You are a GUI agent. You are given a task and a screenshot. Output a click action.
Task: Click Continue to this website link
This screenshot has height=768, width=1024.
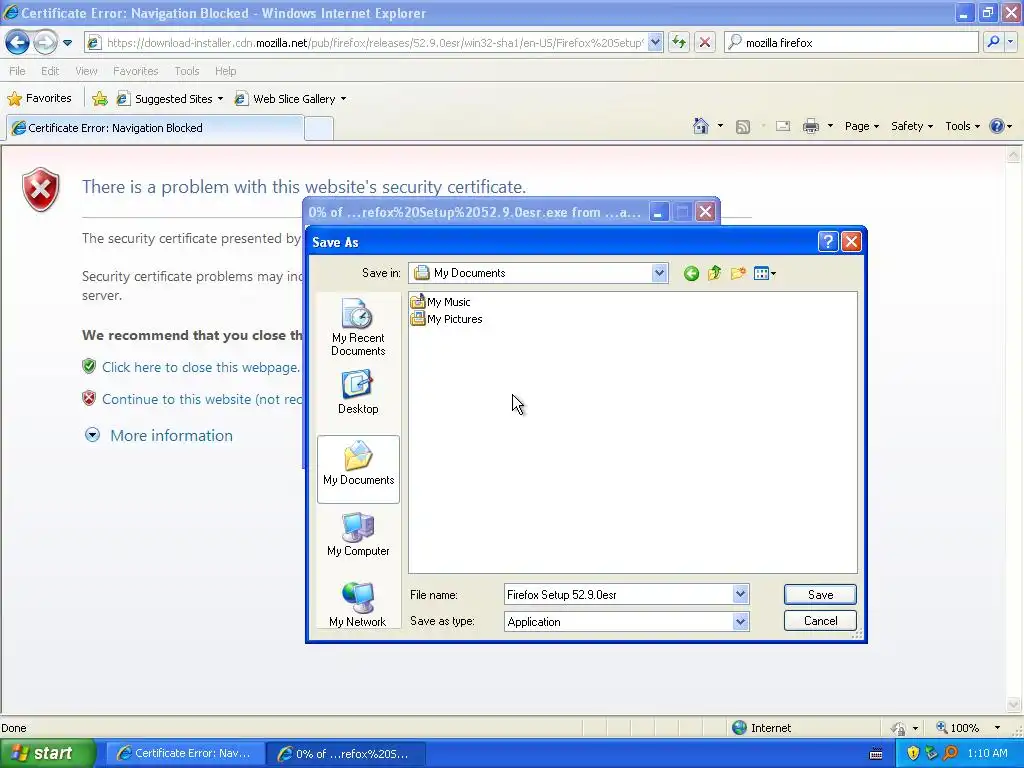(202, 399)
